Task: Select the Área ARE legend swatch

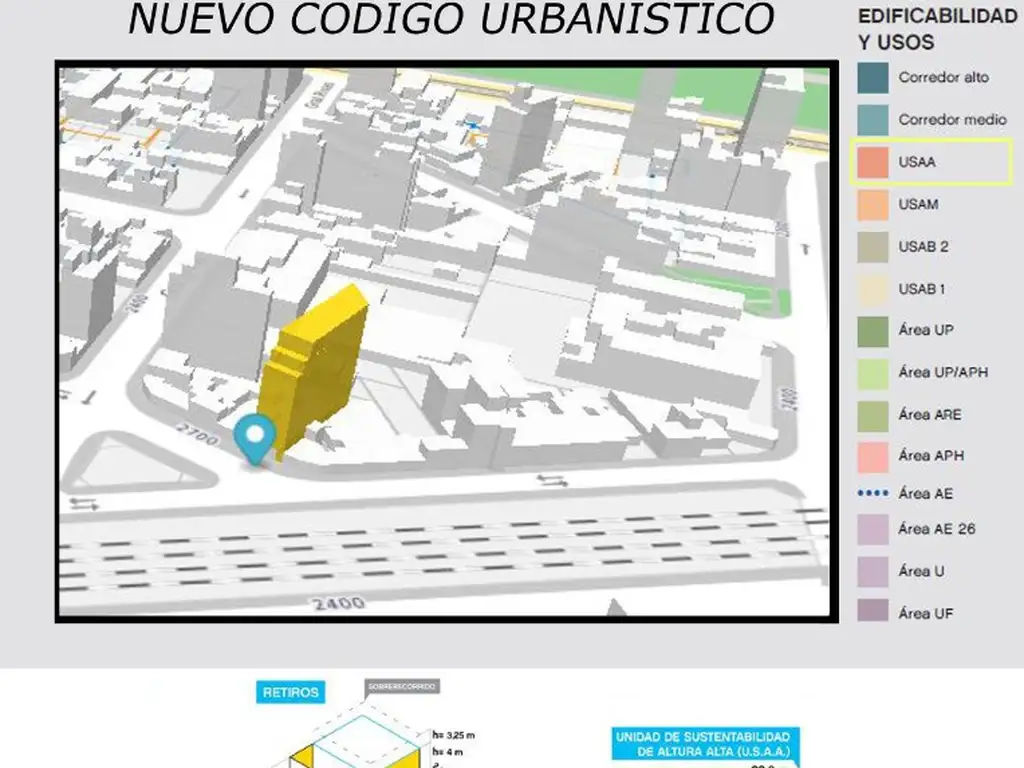Action: (x=872, y=415)
